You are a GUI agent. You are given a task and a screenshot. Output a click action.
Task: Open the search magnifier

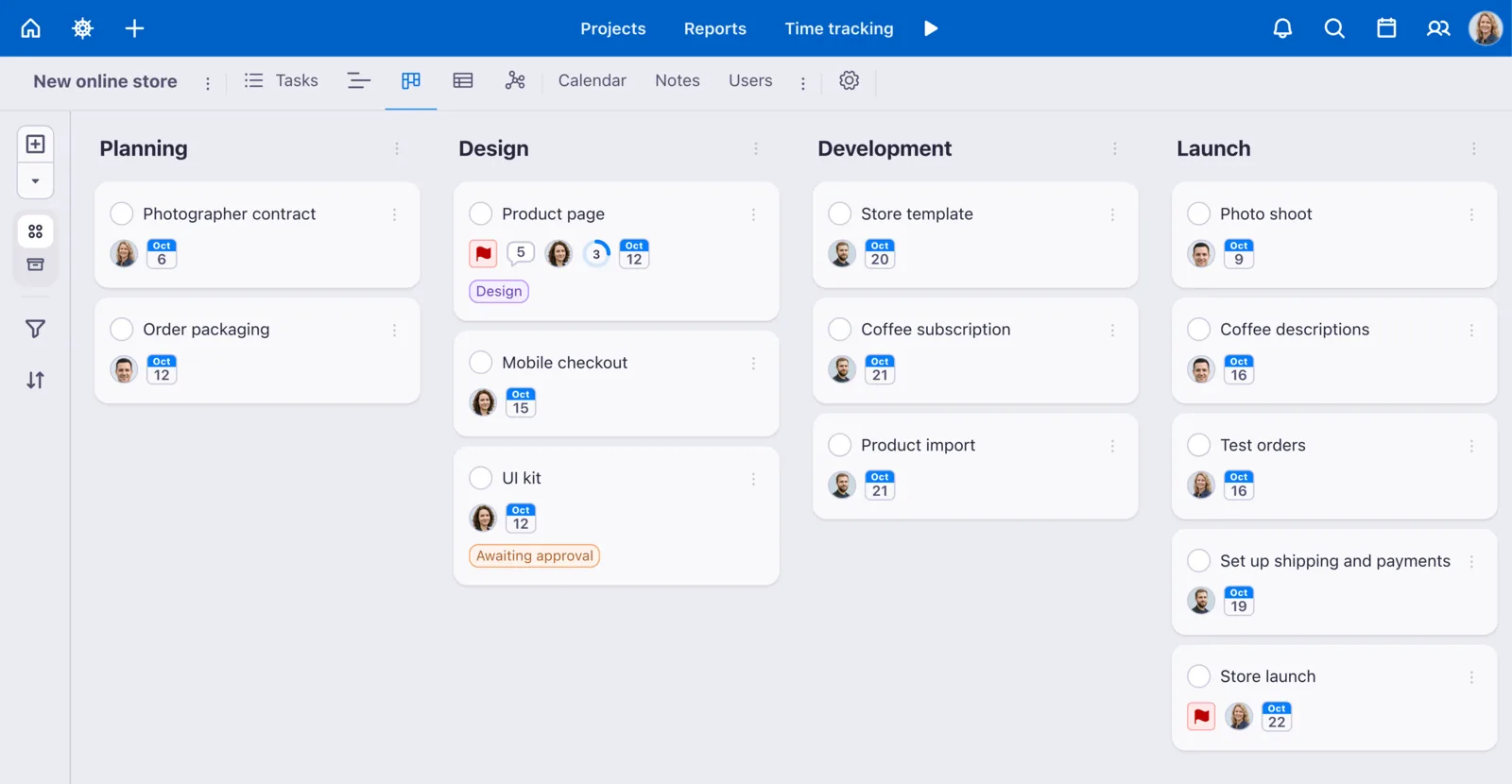pyautogui.click(x=1334, y=28)
